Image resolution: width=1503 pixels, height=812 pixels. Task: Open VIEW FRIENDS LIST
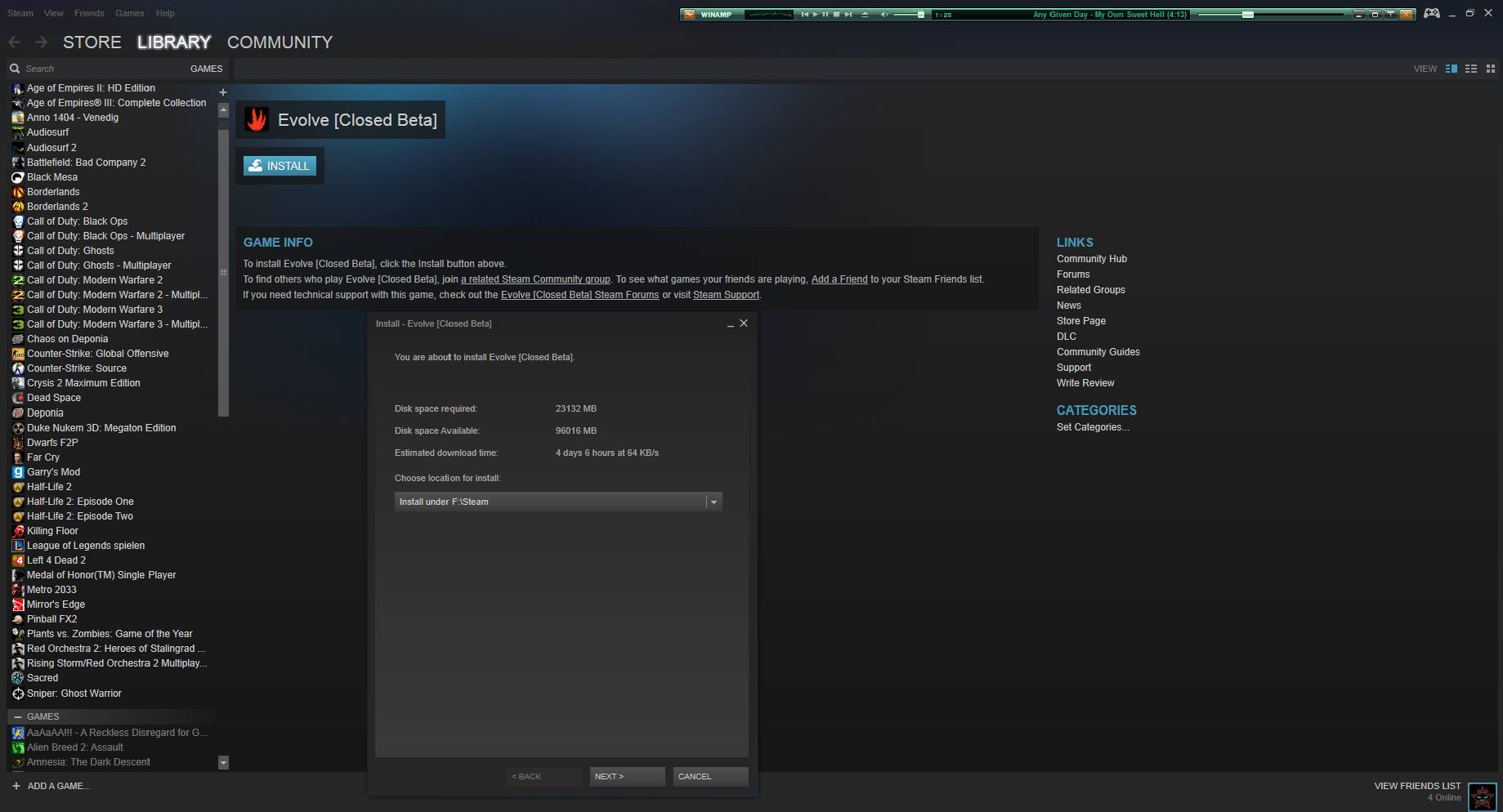[x=1417, y=786]
